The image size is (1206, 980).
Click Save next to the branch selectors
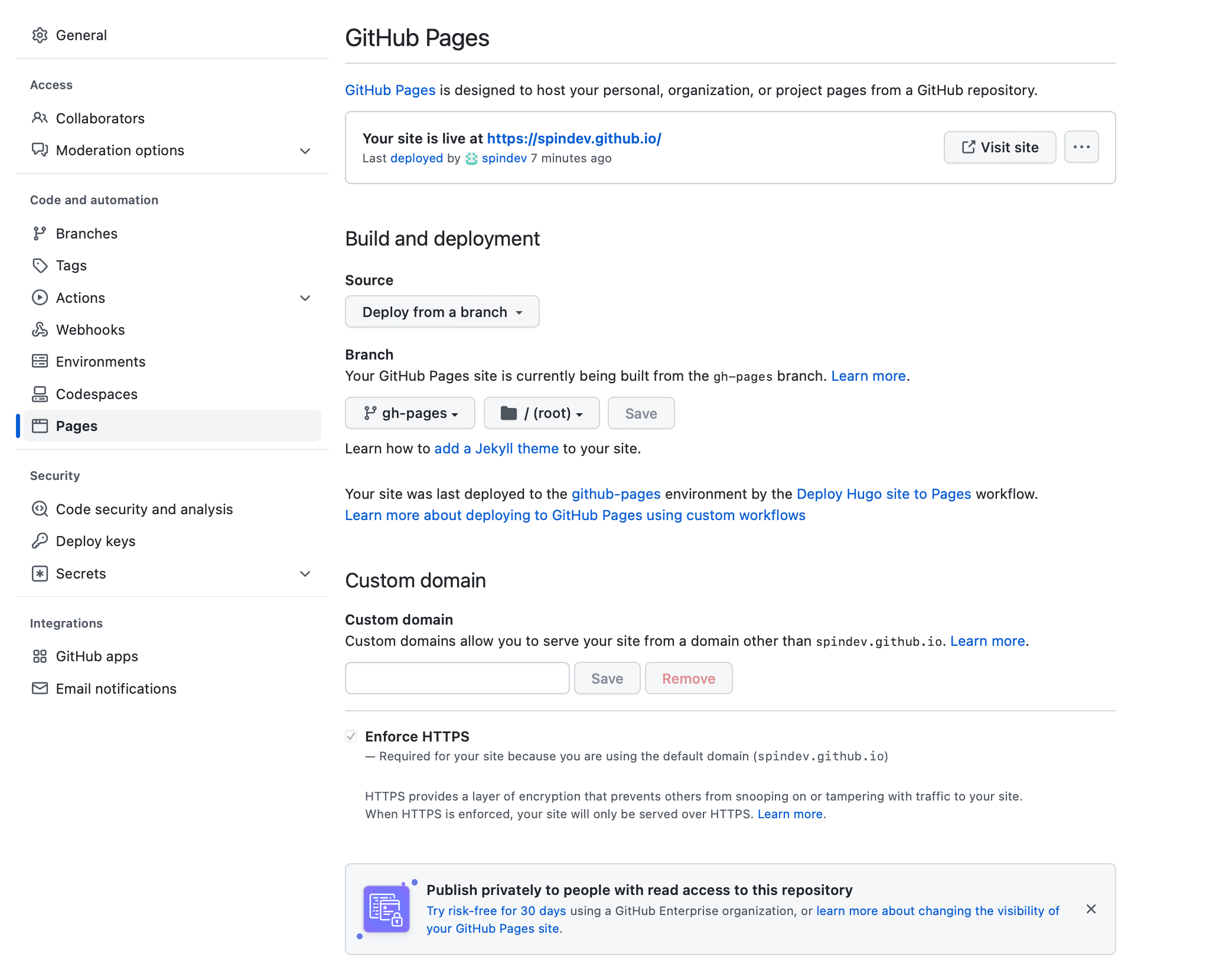[641, 413]
